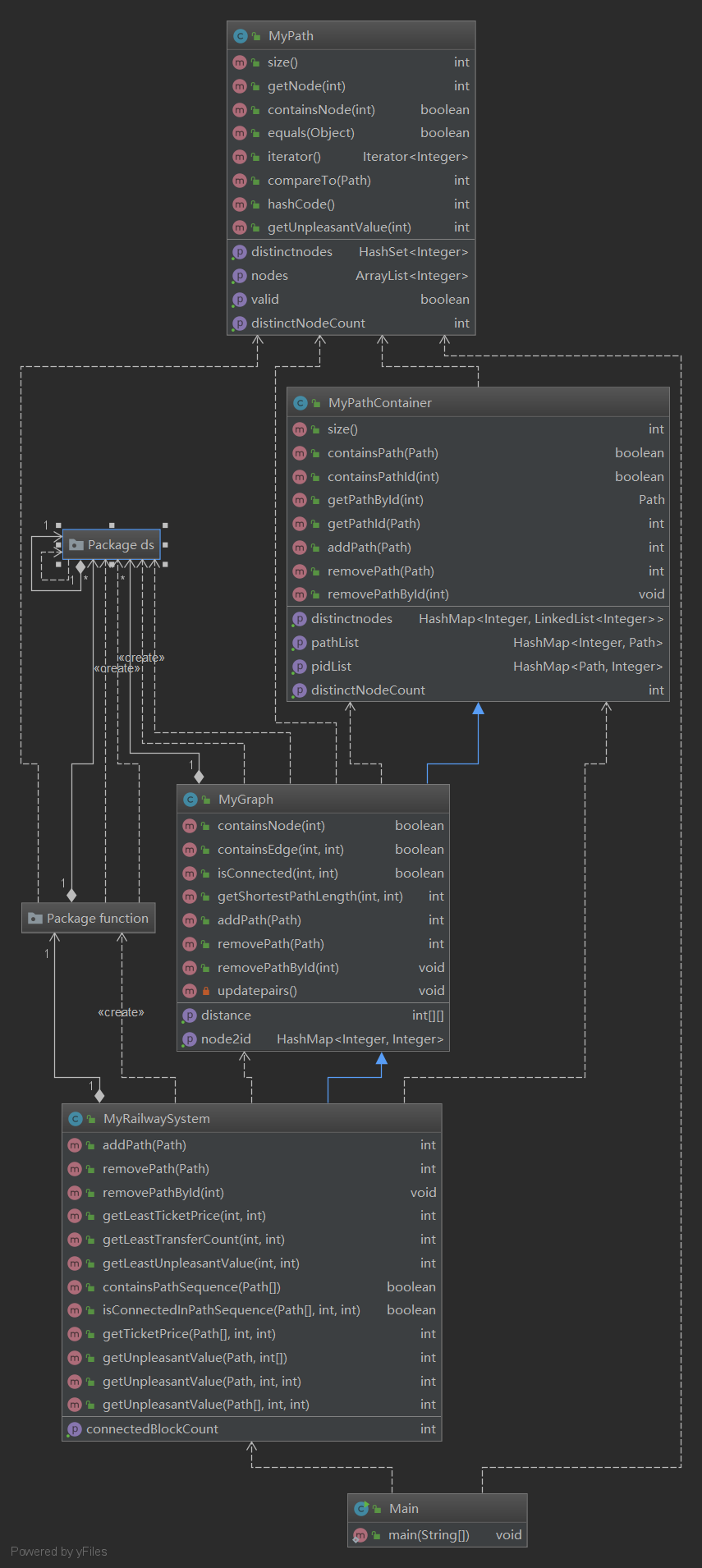The width and height of the screenshot is (702, 1568).
Task: Select getLeastTransferCount(int, int) method
Action: pos(252,1240)
